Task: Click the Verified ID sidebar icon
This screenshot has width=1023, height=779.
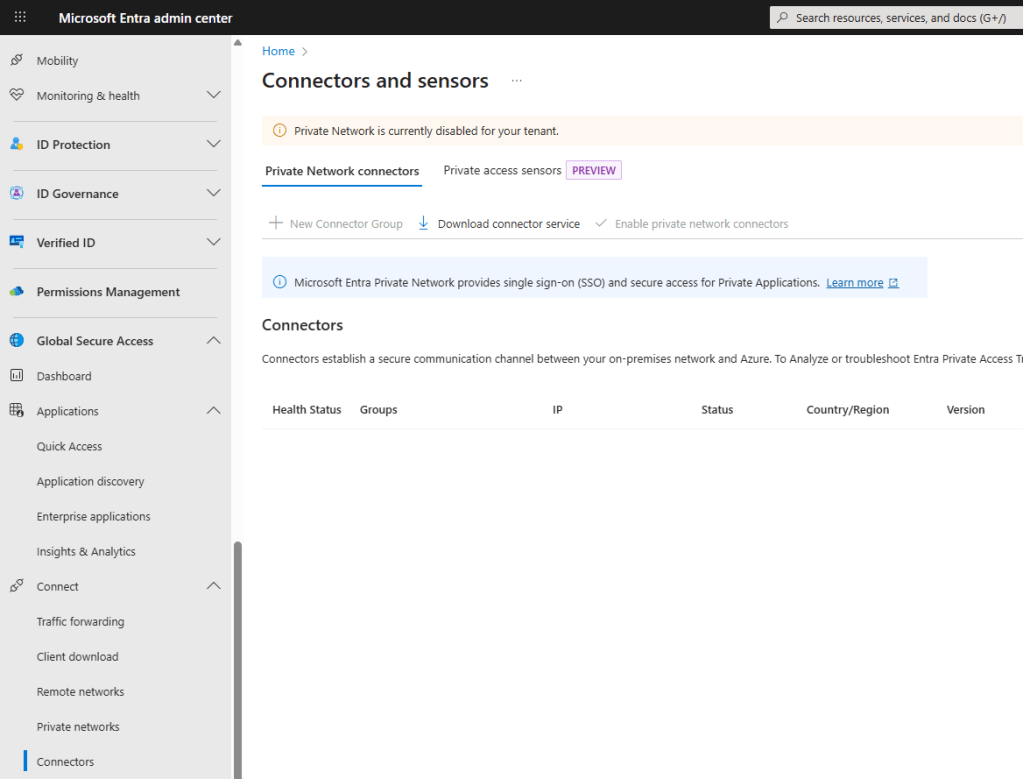Action: click(16, 242)
